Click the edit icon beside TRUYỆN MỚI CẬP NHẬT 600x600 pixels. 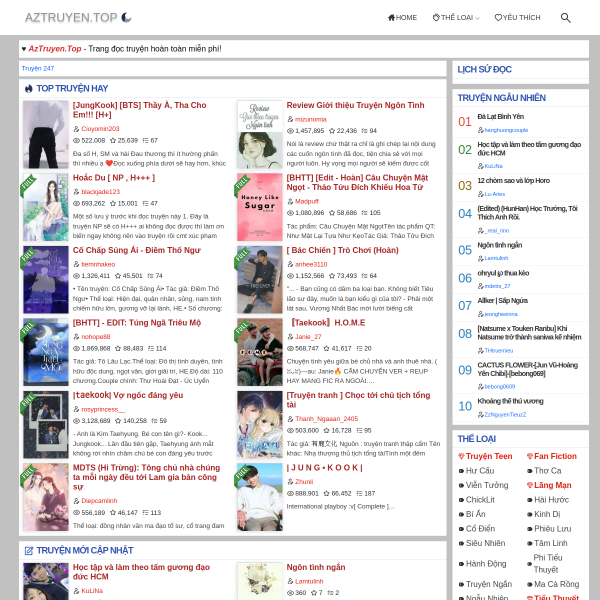click(29, 551)
